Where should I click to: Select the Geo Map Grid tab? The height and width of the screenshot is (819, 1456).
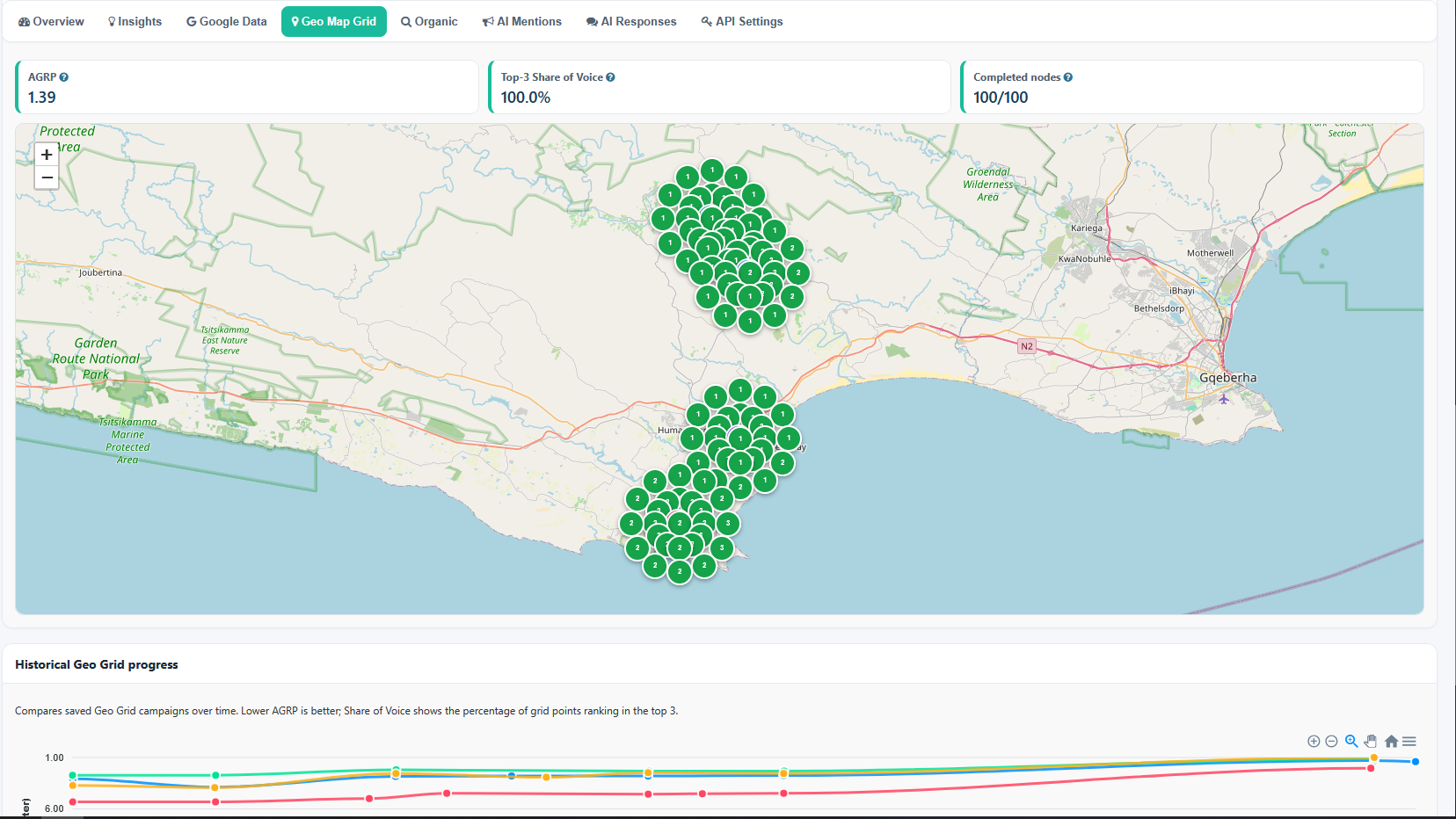pyautogui.click(x=334, y=21)
